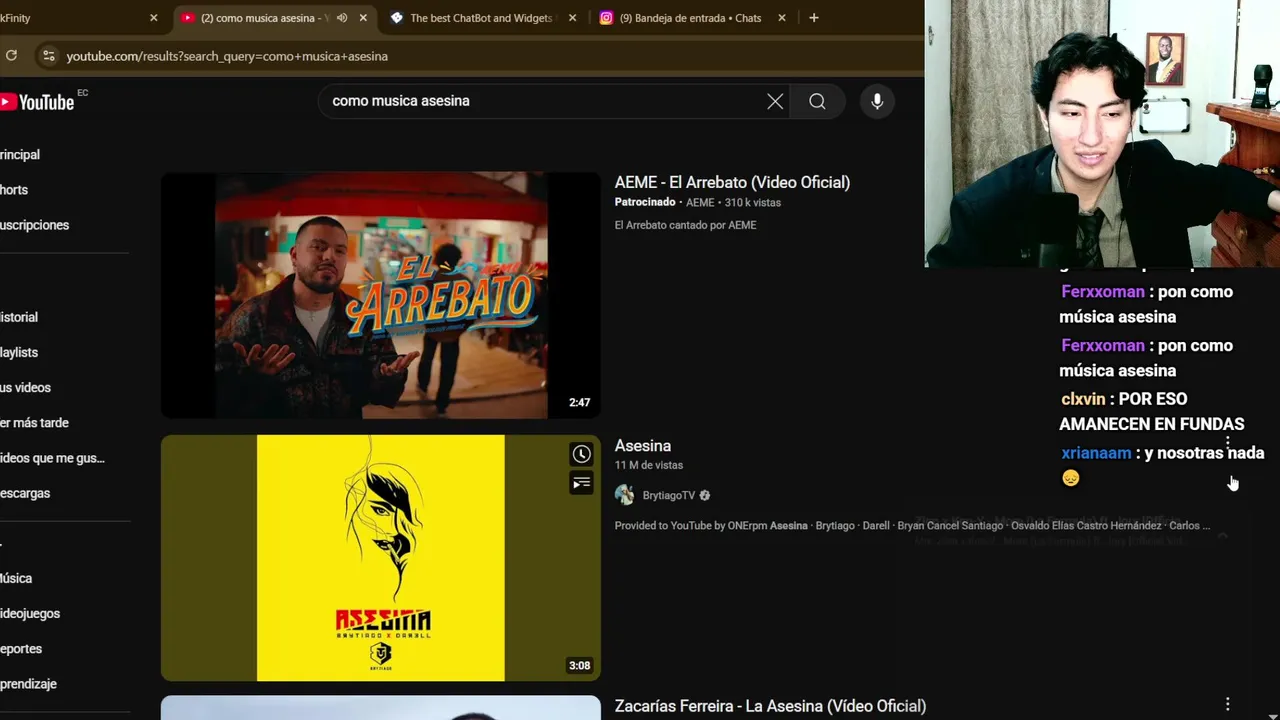
Task: Open the AEME channel name under El Arrebato
Action: click(x=700, y=202)
